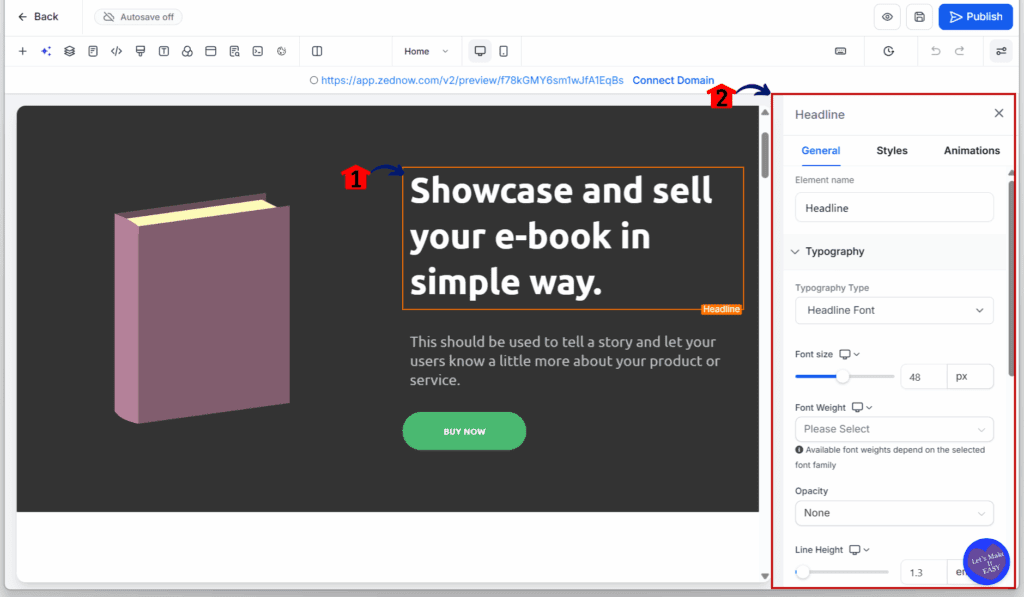This screenshot has height=597, width=1024.
Task: Open the Opacity dropdown
Action: point(893,512)
